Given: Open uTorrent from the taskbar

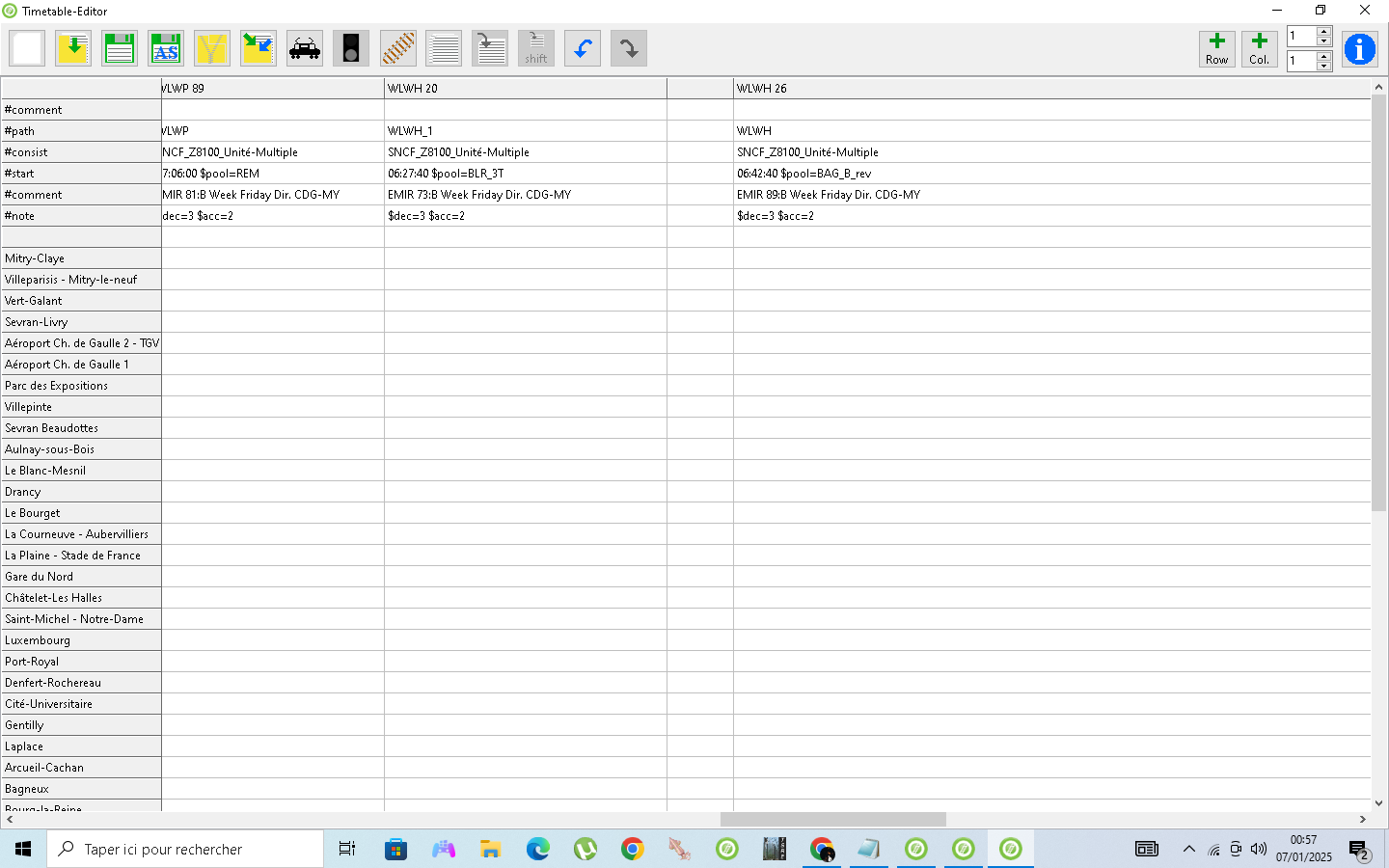Looking at the screenshot, I should (x=585, y=849).
